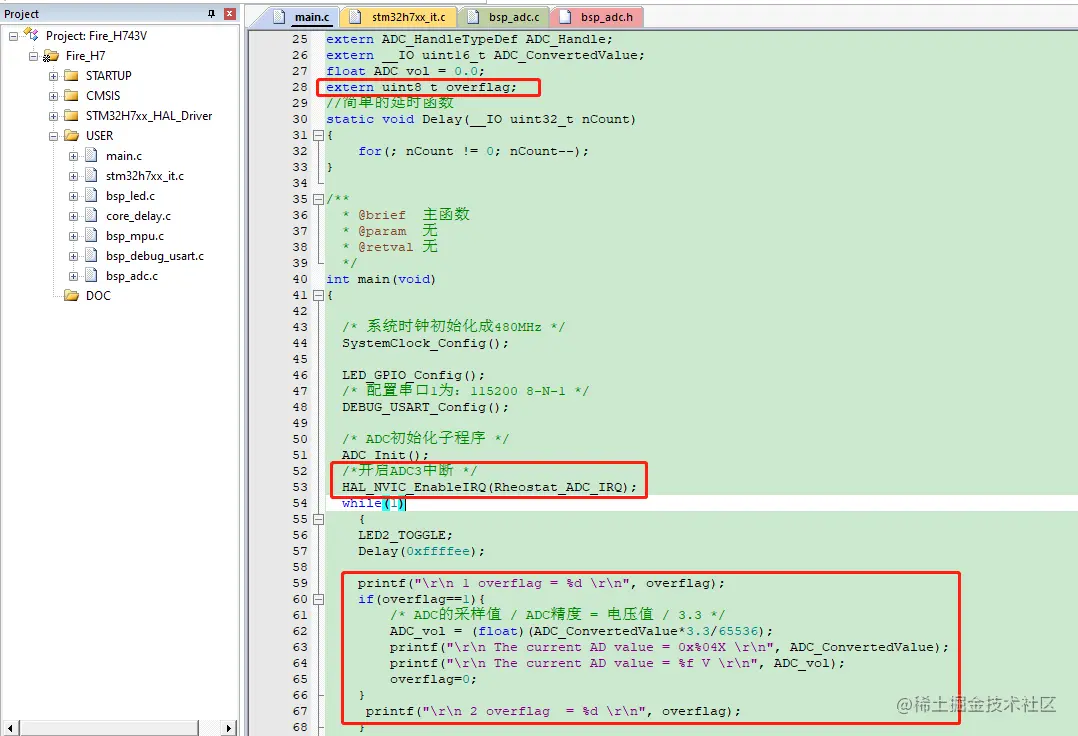1078x736 pixels.
Task: Expand core_delay.c dependencies in tree
Action: coord(73,216)
